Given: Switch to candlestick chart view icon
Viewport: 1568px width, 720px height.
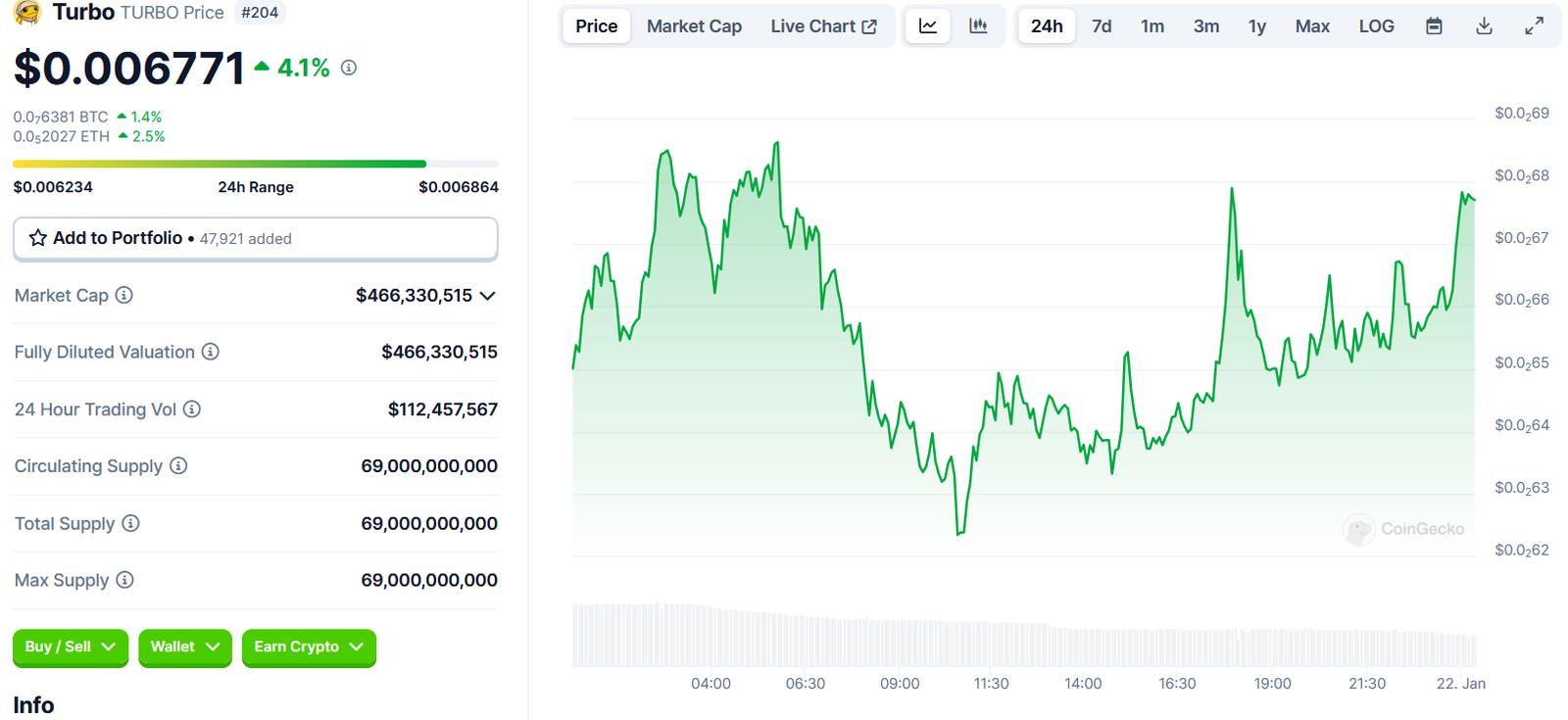Looking at the screenshot, I should coord(978,26).
